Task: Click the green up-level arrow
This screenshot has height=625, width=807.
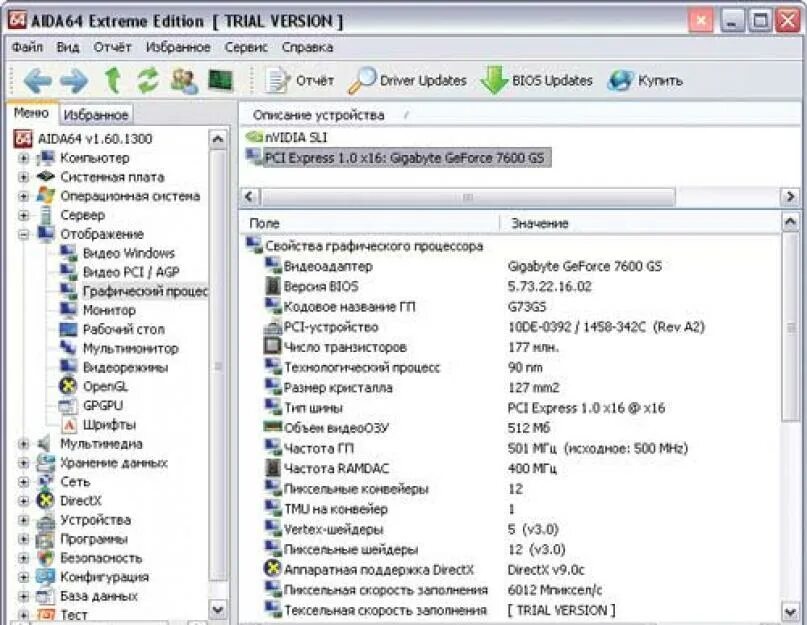Action: point(113,81)
